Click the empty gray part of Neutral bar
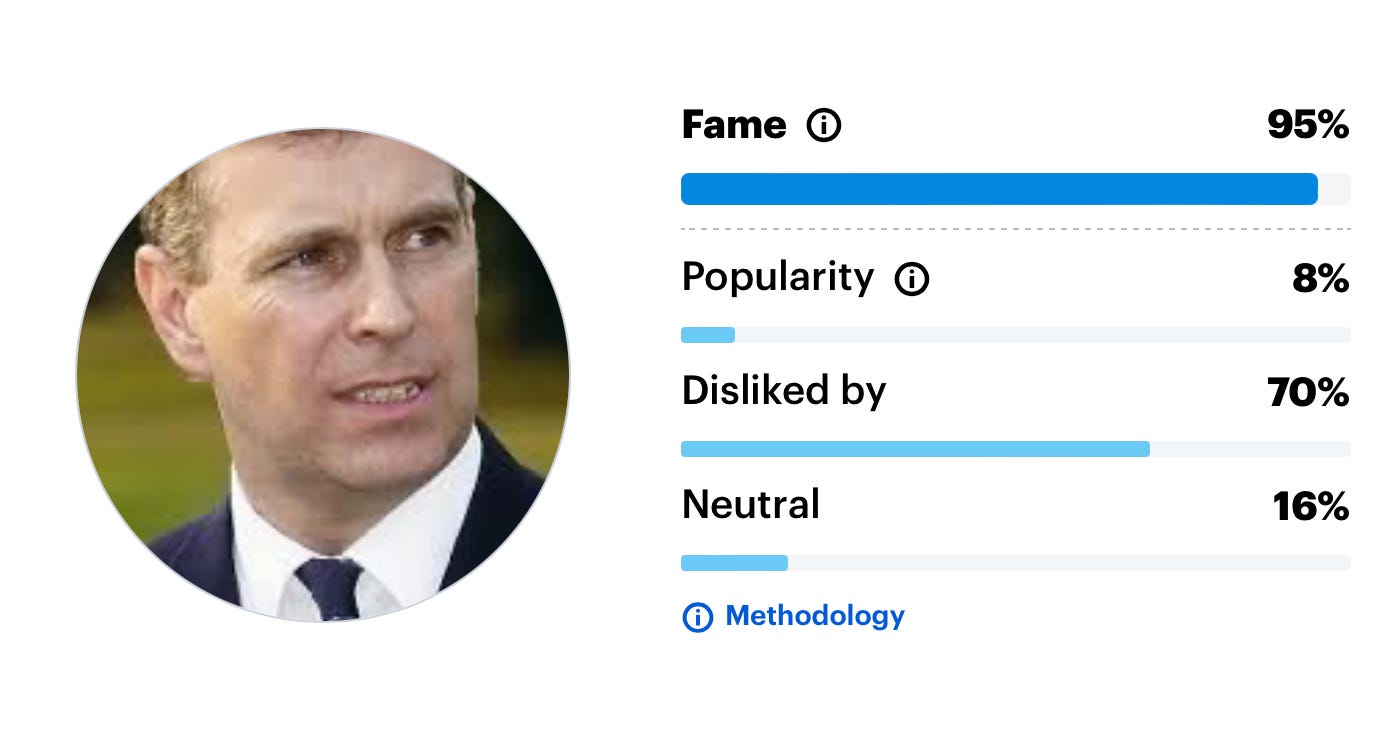The image size is (1400, 736). (x=1068, y=563)
